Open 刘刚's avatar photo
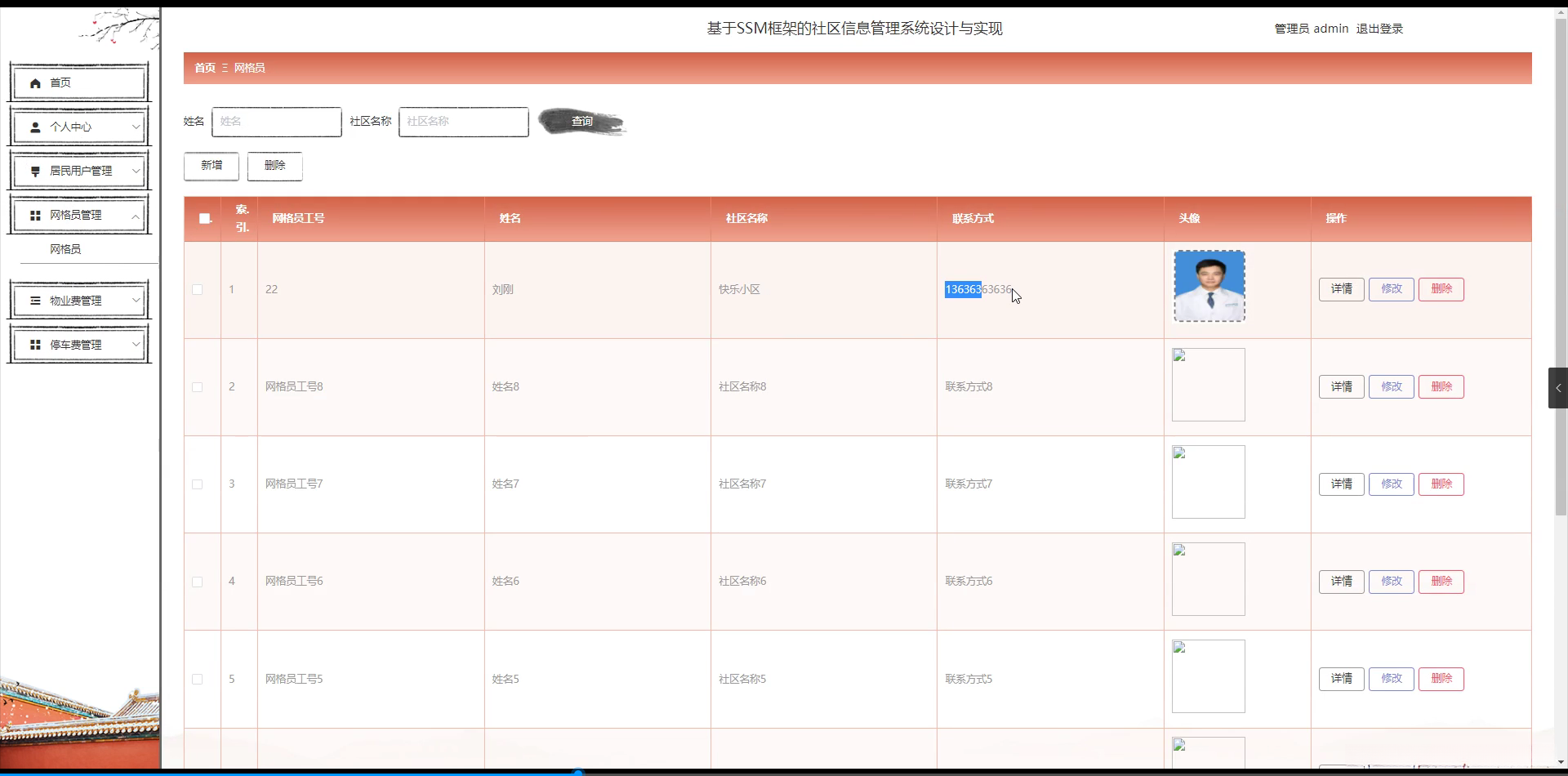The width and height of the screenshot is (1568, 776). [1209, 286]
